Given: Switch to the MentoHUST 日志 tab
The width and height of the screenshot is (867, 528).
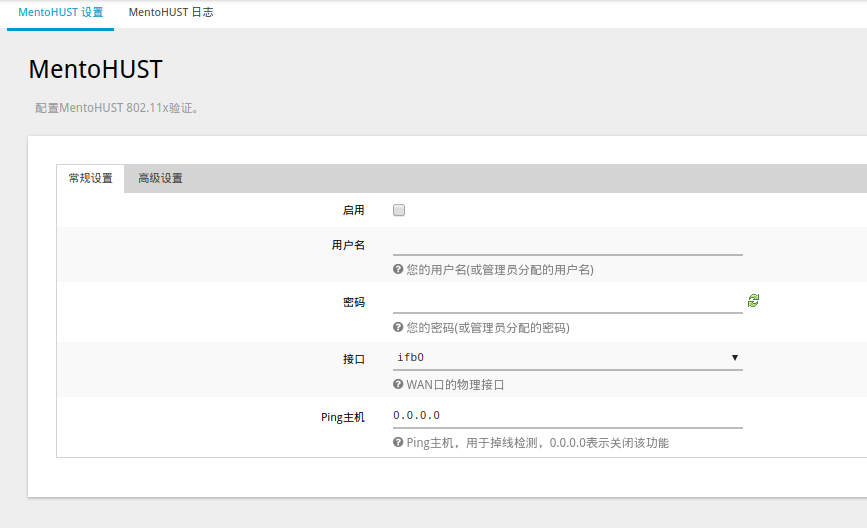Looking at the screenshot, I should pos(171,12).
